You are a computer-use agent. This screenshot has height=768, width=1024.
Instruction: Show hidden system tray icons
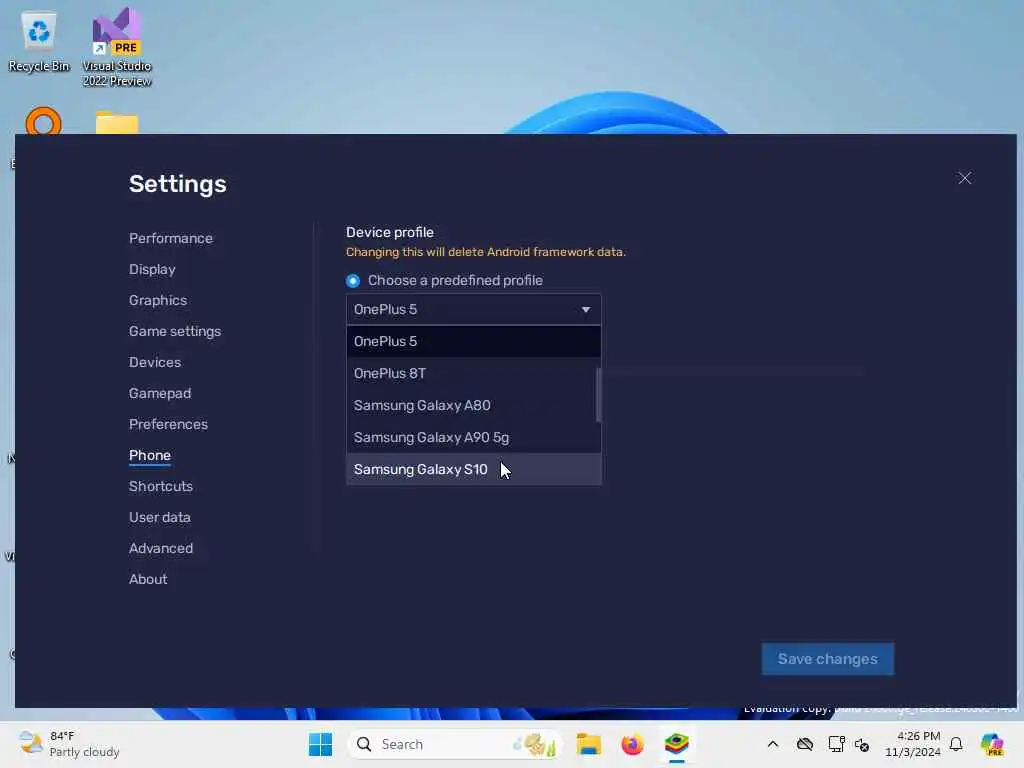773,744
